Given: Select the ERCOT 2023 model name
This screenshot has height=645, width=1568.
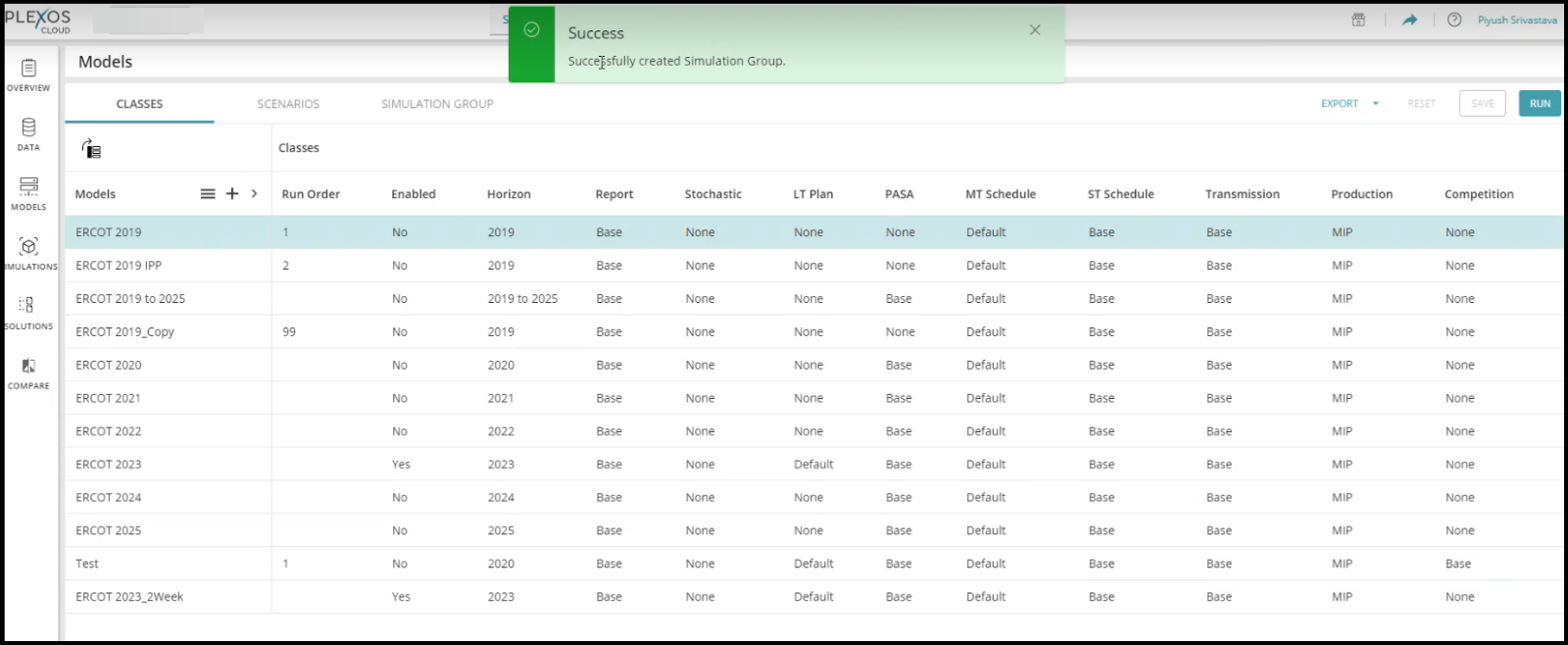Looking at the screenshot, I should pos(109,465).
